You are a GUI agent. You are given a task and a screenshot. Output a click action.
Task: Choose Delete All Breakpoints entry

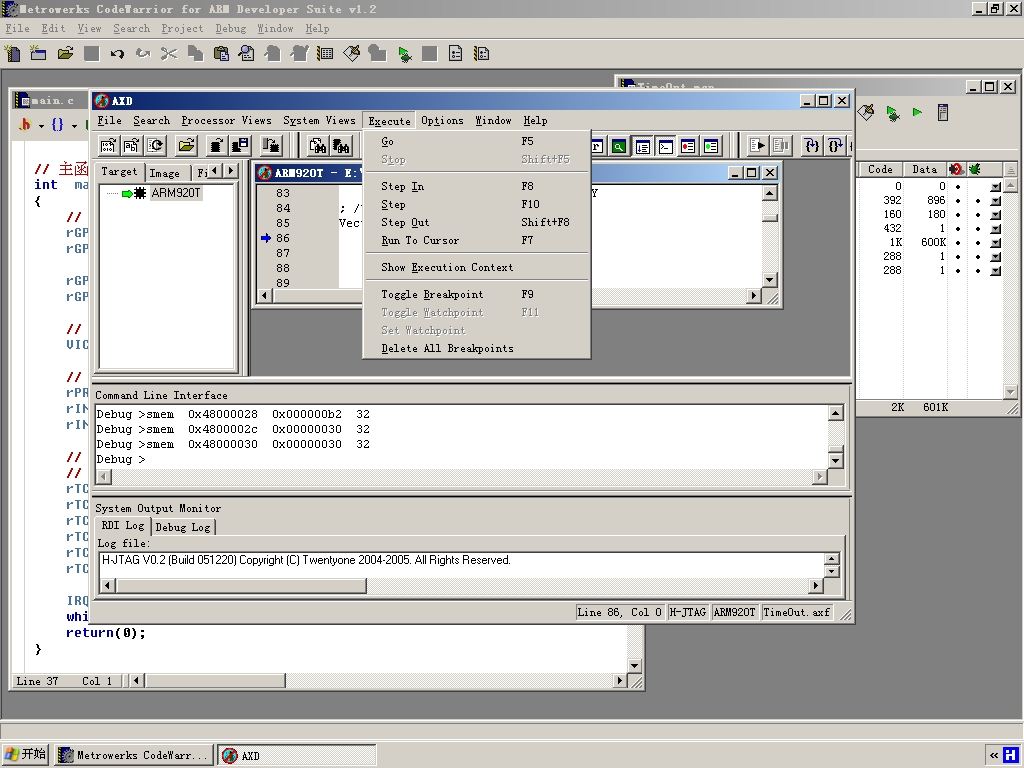click(477, 349)
